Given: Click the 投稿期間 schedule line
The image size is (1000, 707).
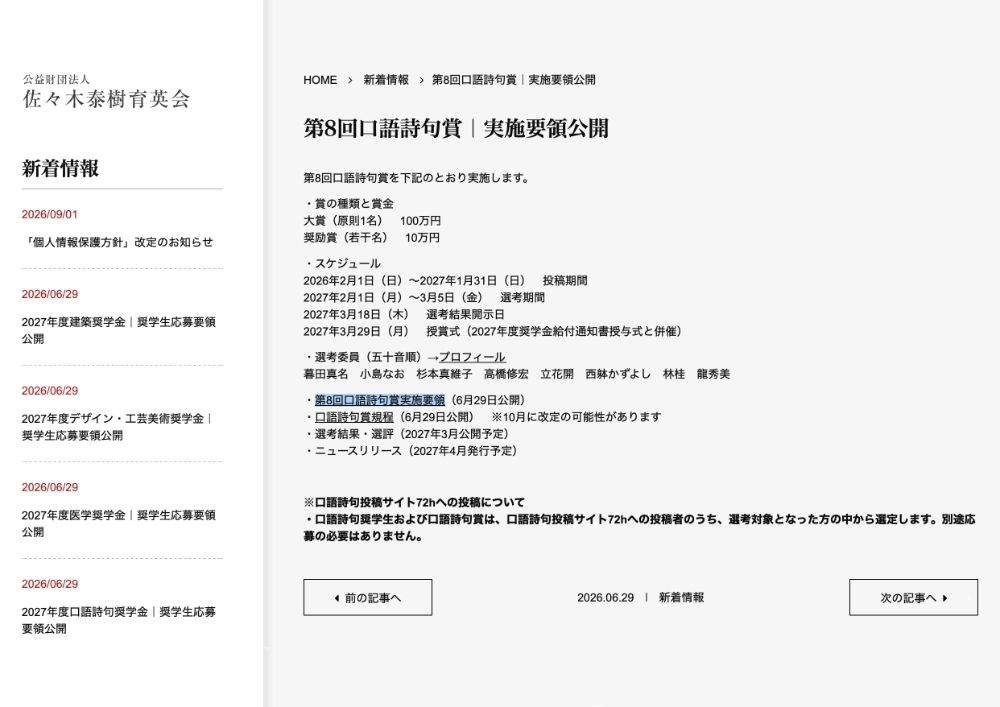Looking at the screenshot, I should pyautogui.click(x=445, y=281).
